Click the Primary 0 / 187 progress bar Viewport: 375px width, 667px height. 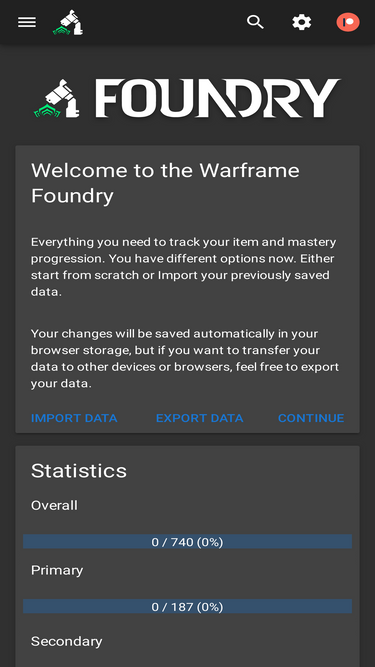click(188, 606)
